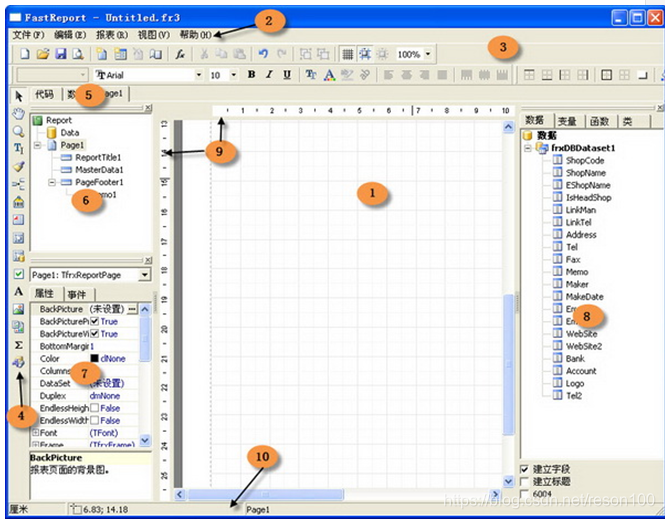Check the 建立标题 checkbox
The image size is (665, 519).
(x=525, y=482)
